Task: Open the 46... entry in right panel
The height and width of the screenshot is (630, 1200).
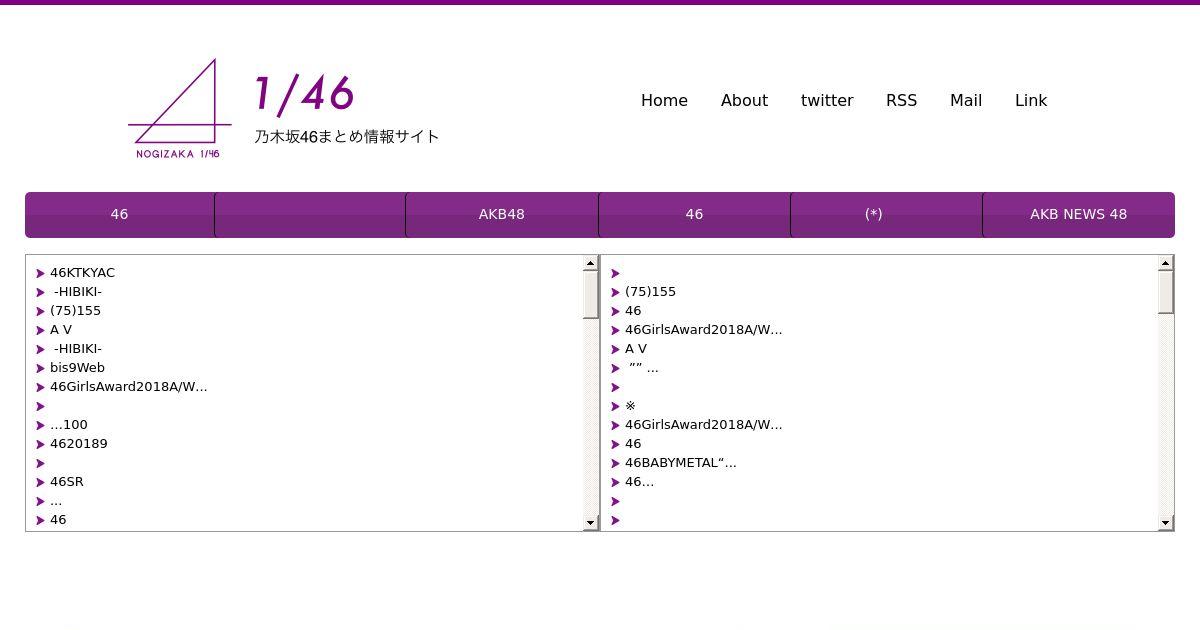Action: point(639,481)
